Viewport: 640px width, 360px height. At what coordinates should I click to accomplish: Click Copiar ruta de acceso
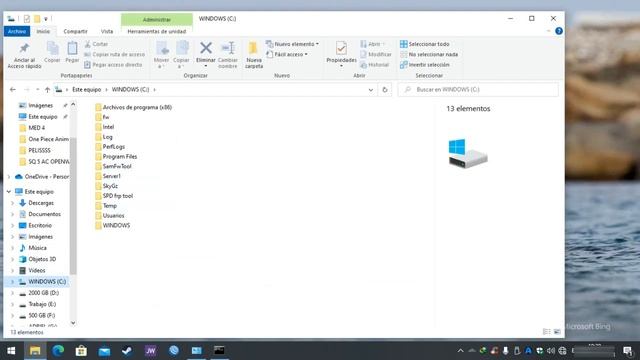tap(115, 54)
